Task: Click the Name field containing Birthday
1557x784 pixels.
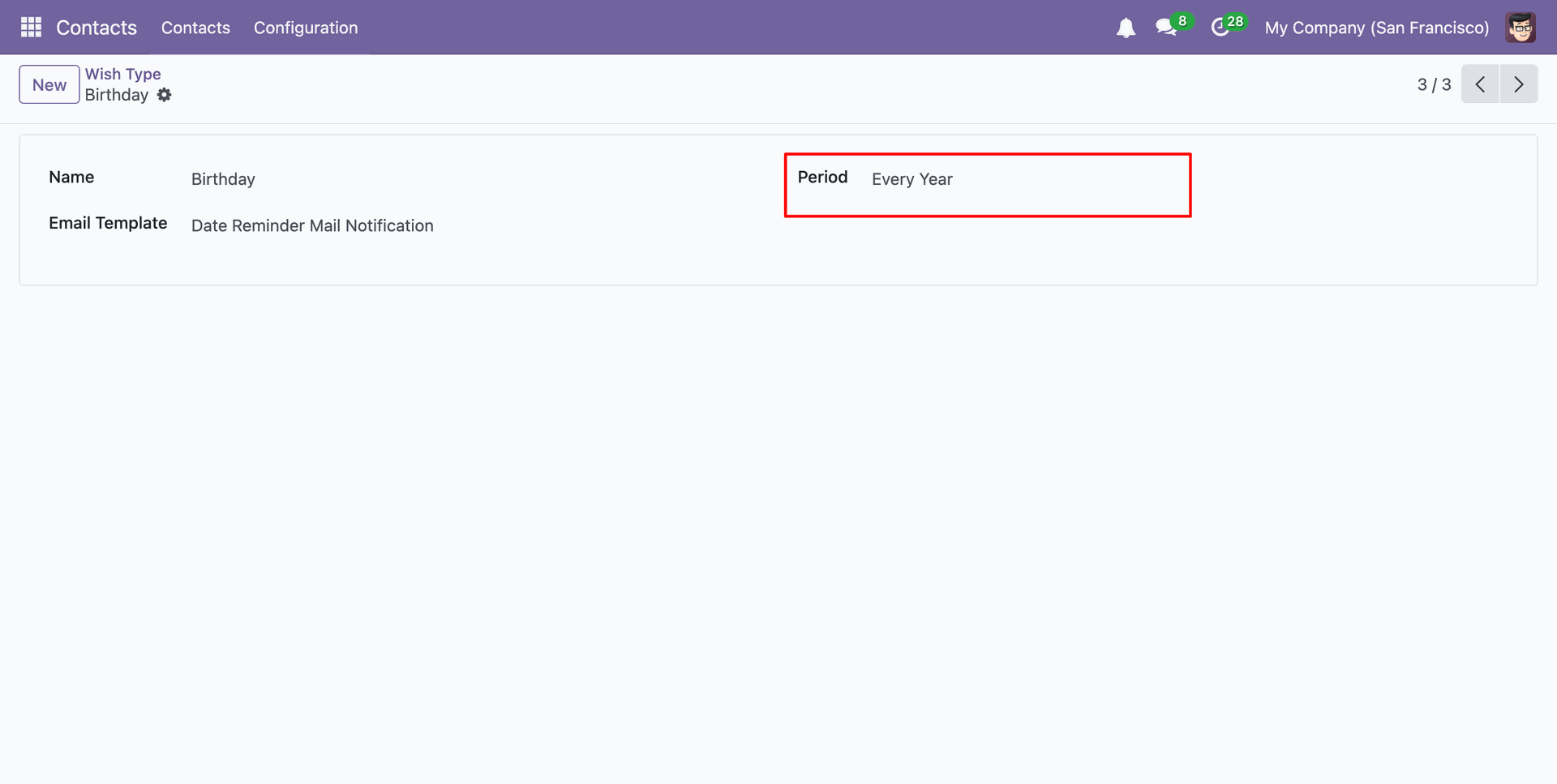Action: pyautogui.click(x=223, y=179)
